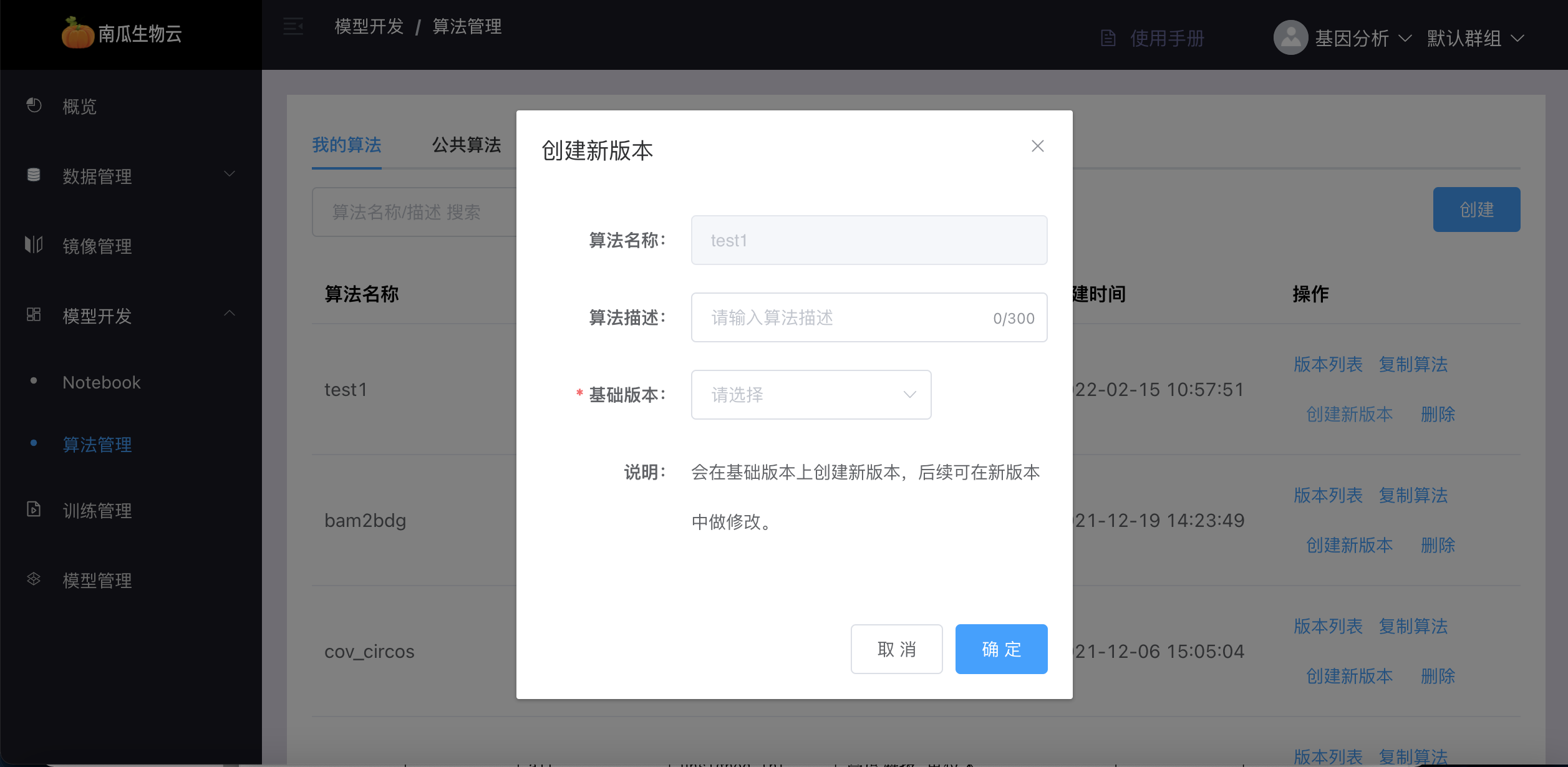The height and width of the screenshot is (767, 1568).
Task: Click the blue 创建 button
Action: point(1476,210)
